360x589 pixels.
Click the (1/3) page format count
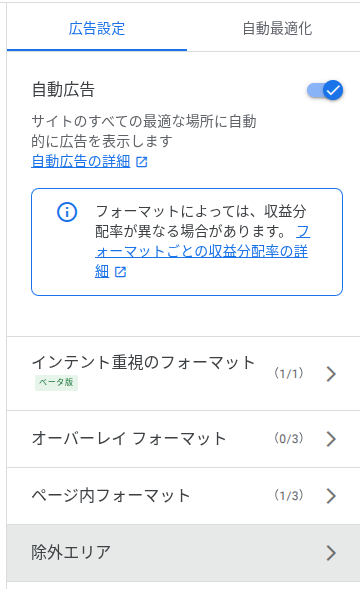tap(289, 495)
